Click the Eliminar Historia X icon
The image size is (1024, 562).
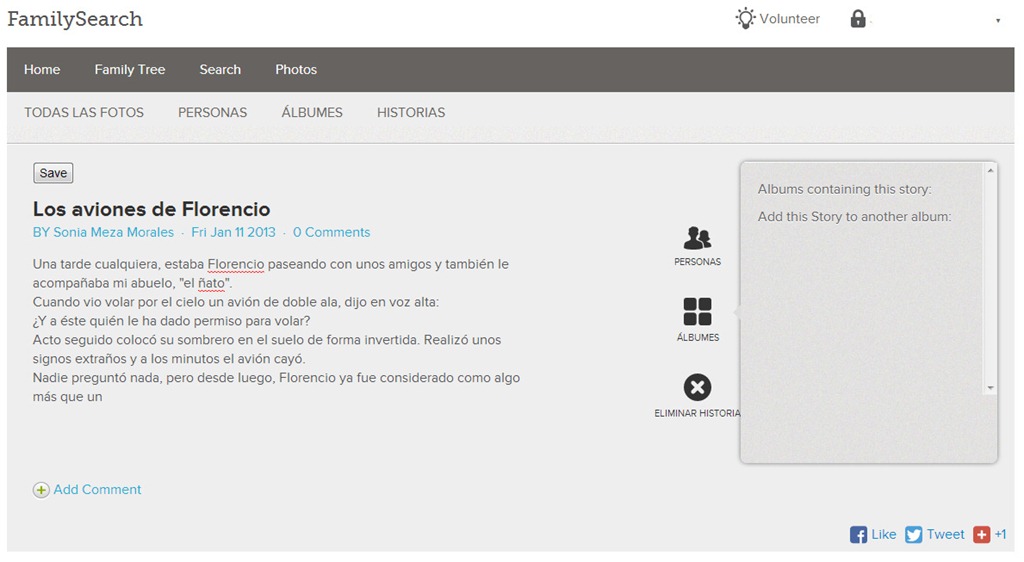coord(697,387)
